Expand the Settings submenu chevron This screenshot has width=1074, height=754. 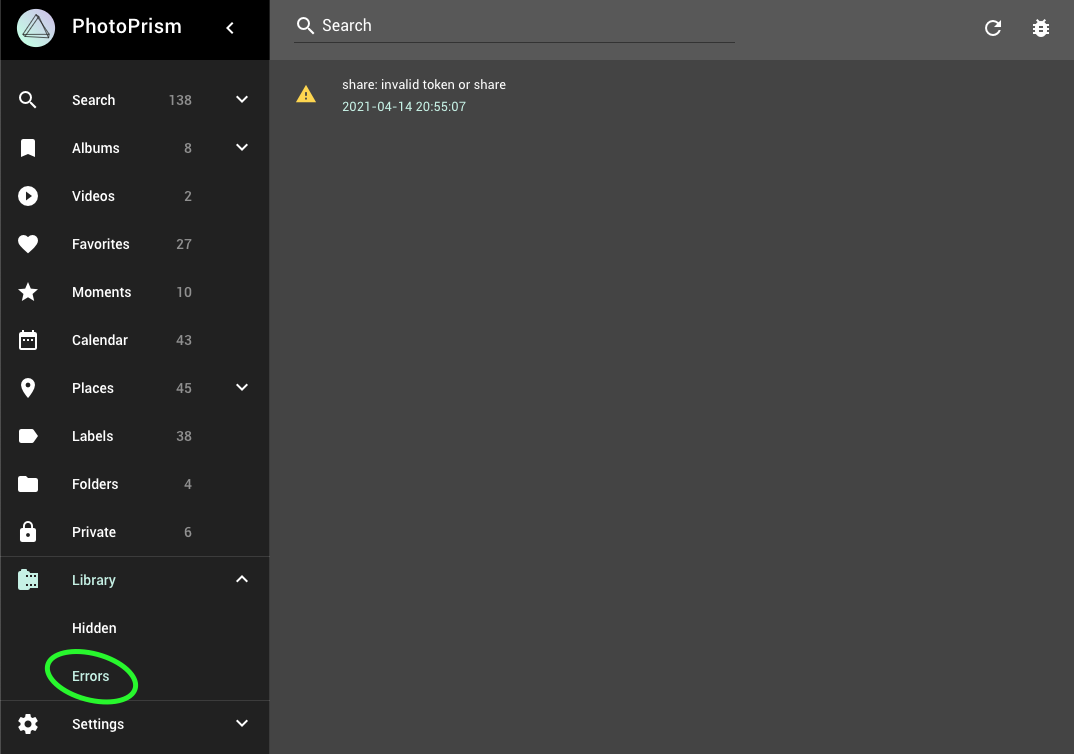click(x=242, y=723)
